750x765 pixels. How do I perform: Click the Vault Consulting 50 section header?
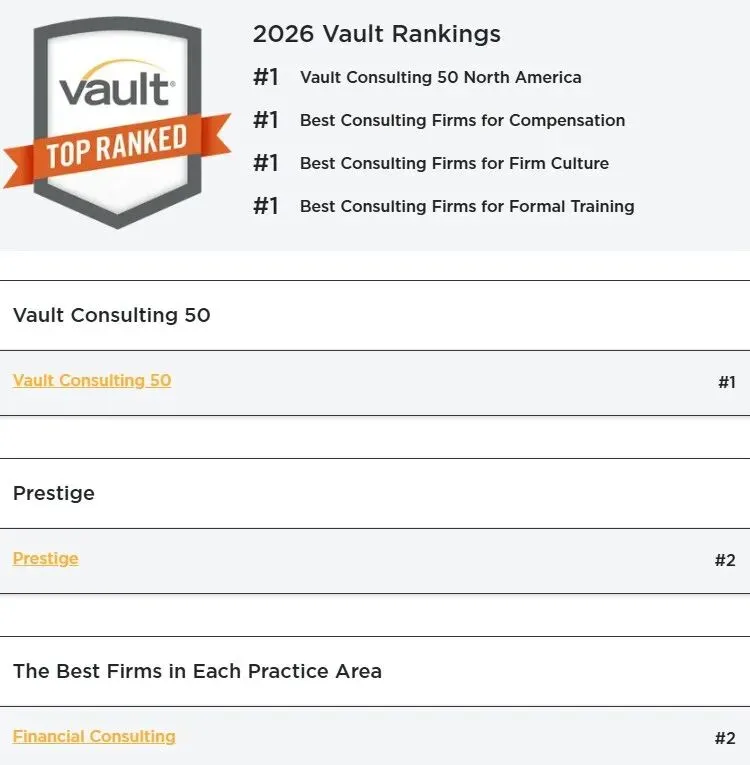(x=111, y=315)
